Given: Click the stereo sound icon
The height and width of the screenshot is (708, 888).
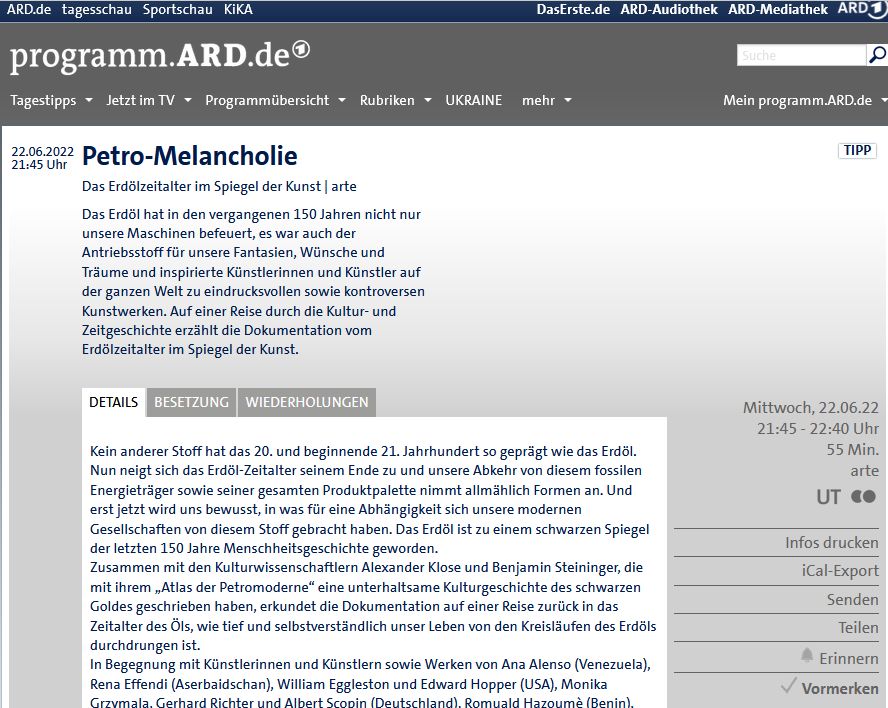Looking at the screenshot, I should pyautogui.click(x=864, y=497).
